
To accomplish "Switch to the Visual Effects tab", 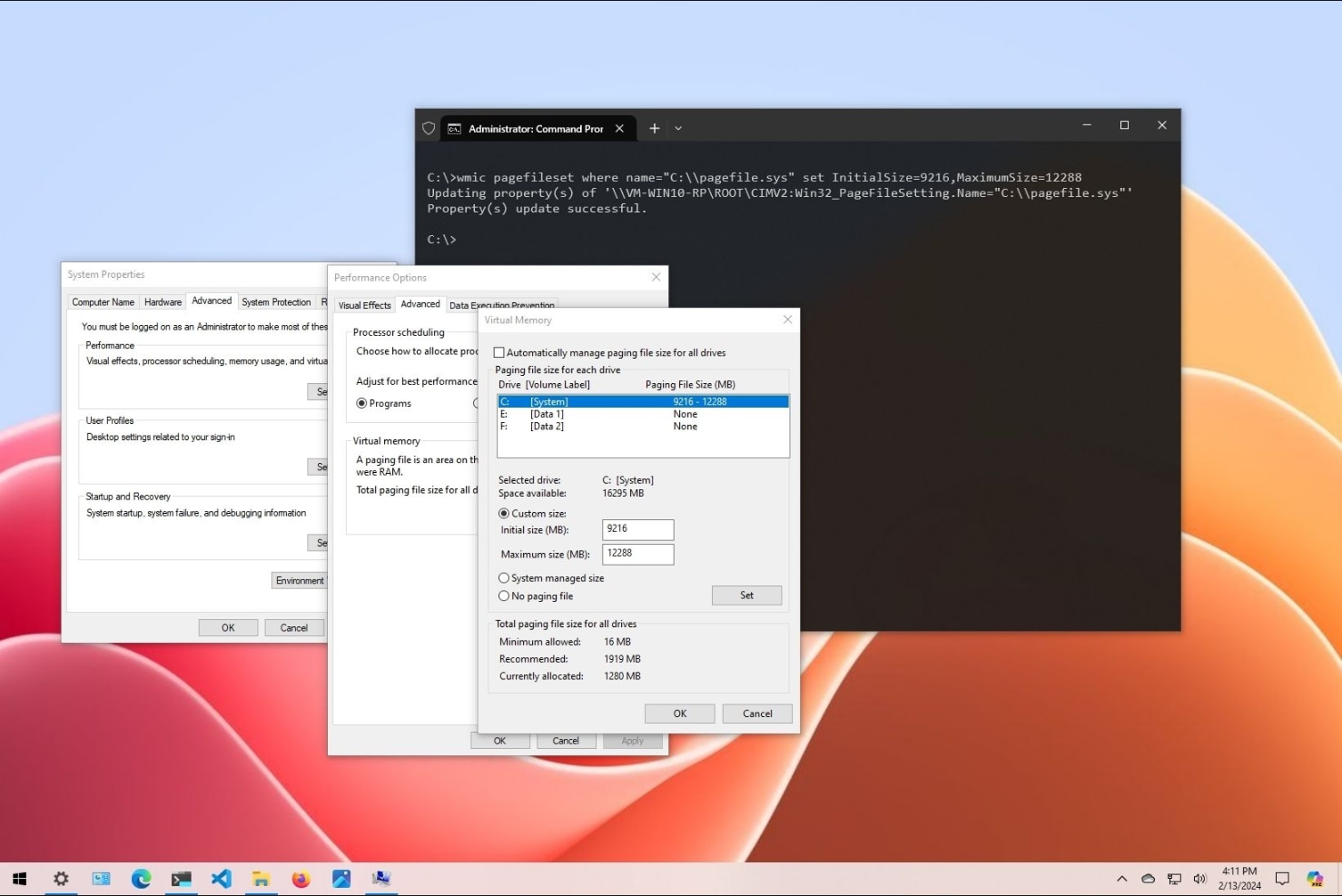I will coord(364,305).
